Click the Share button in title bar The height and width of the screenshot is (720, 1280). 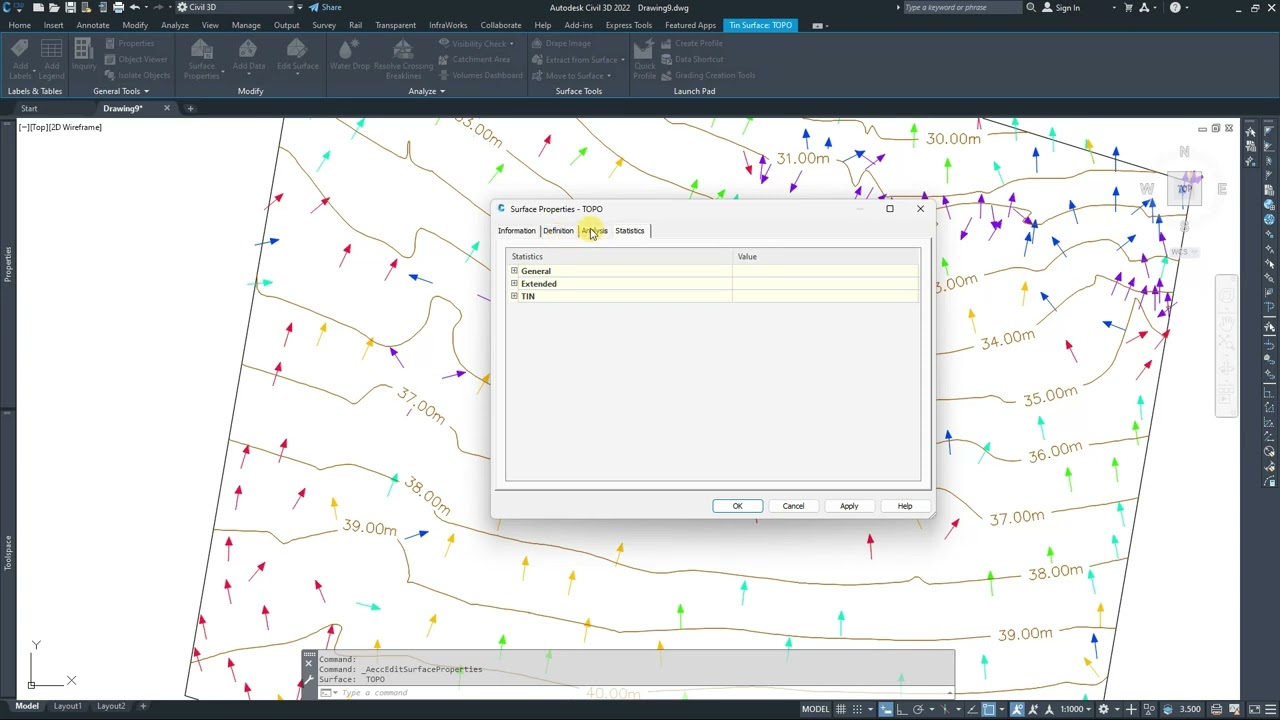(x=325, y=7)
